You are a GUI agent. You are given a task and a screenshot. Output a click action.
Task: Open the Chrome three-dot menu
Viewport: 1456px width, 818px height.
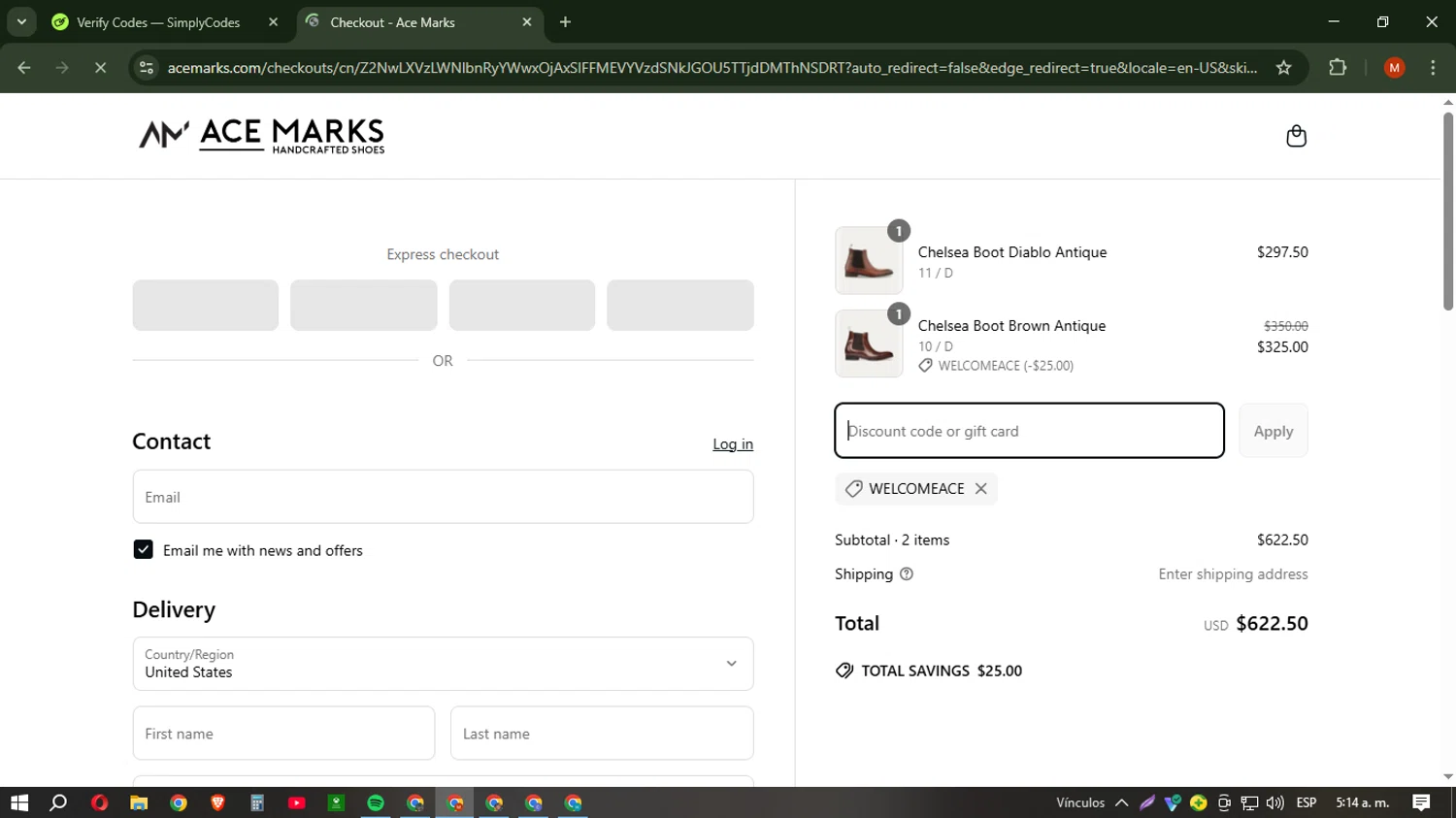tap(1434, 68)
